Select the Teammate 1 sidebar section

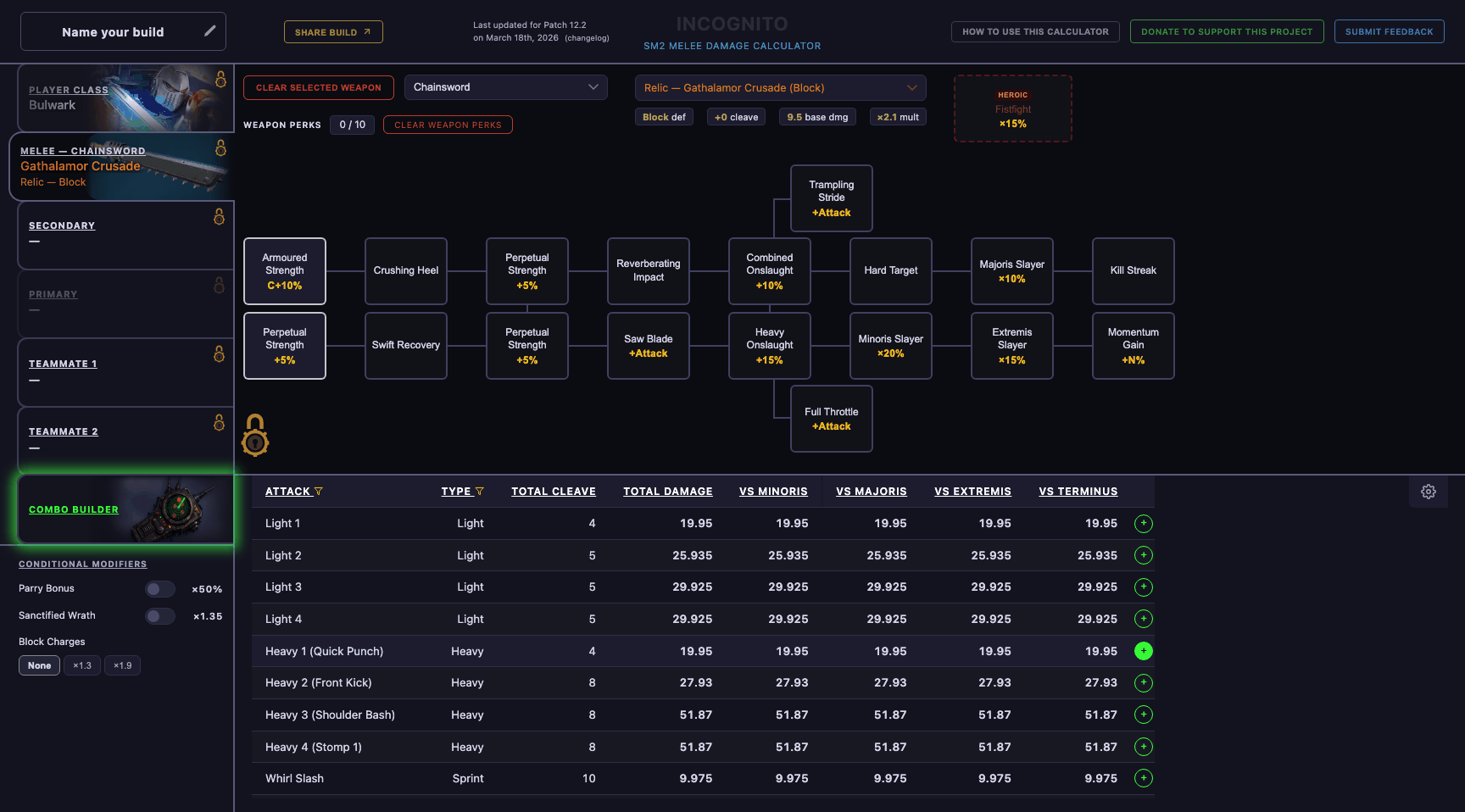(x=63, y=363)
